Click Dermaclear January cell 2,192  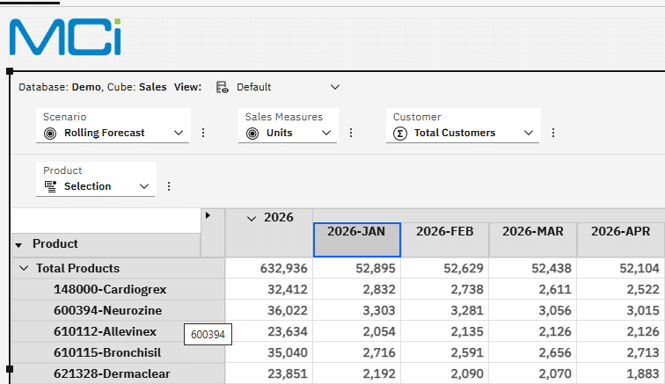[357, 374]
